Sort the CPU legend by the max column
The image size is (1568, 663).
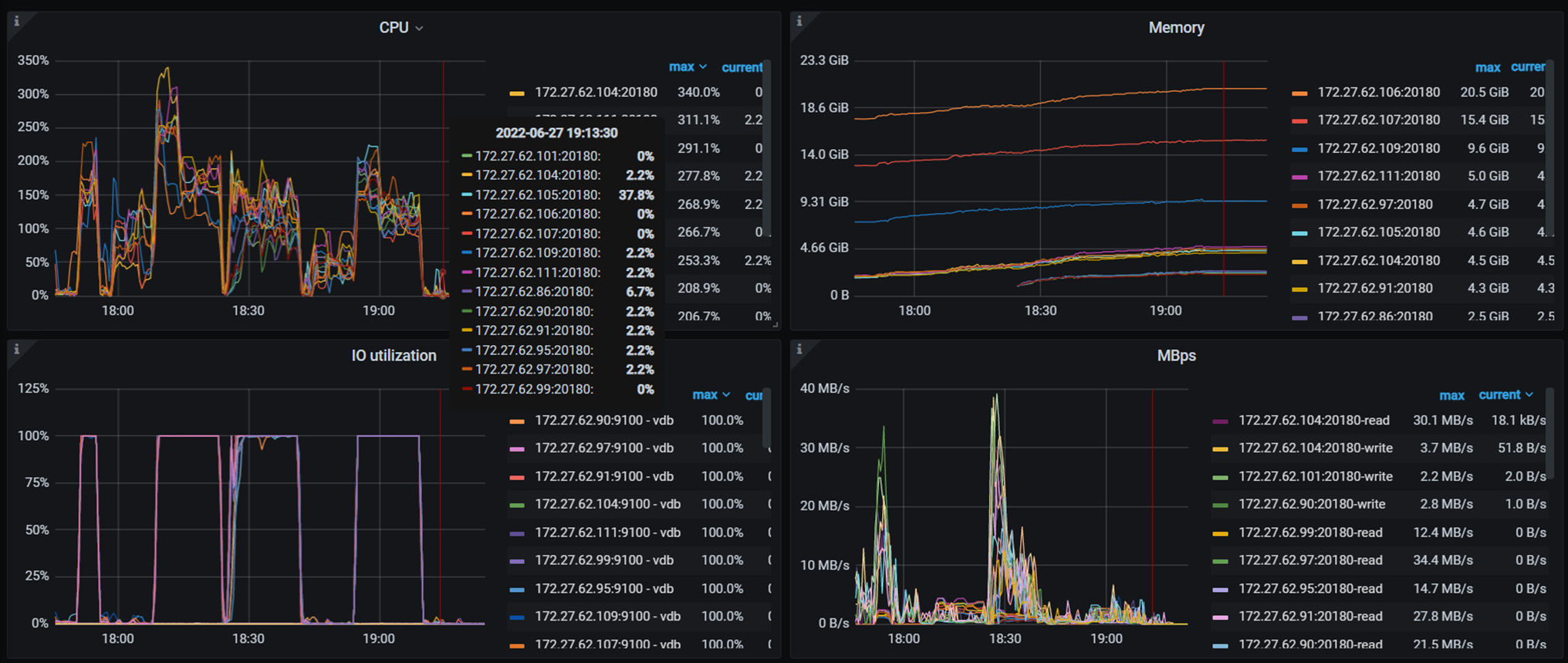(x=687, y=67)
